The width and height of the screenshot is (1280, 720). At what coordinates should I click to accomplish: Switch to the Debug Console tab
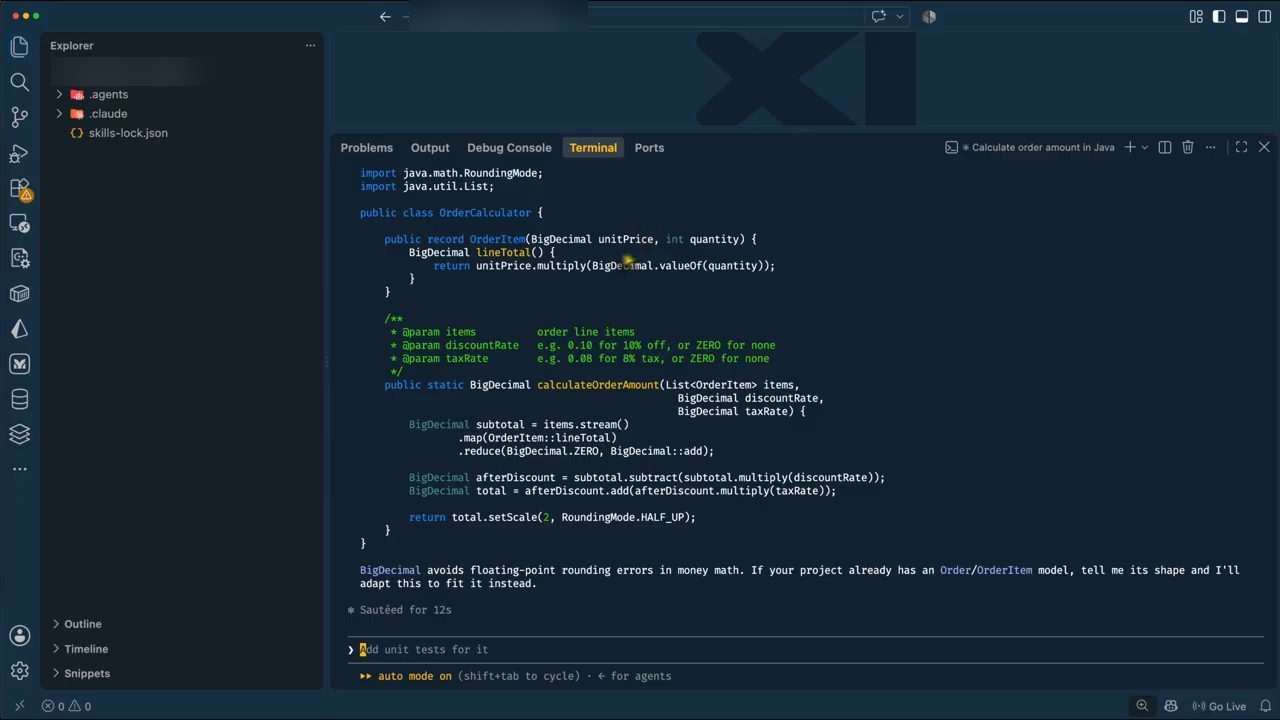[x=509, y=147]
